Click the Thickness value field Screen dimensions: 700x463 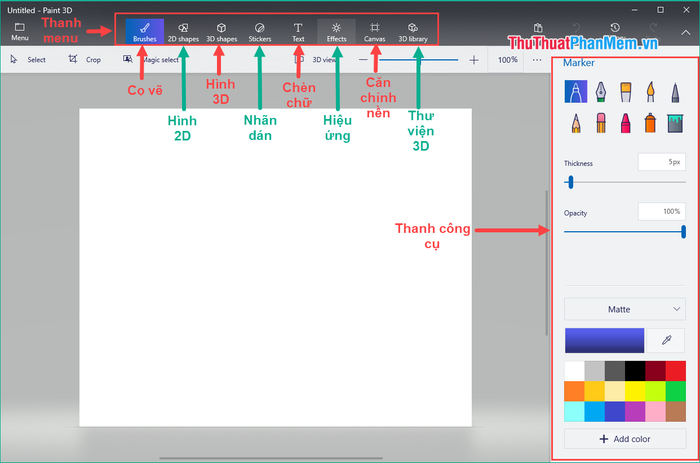pyautogui.click(x=662, y=162)
